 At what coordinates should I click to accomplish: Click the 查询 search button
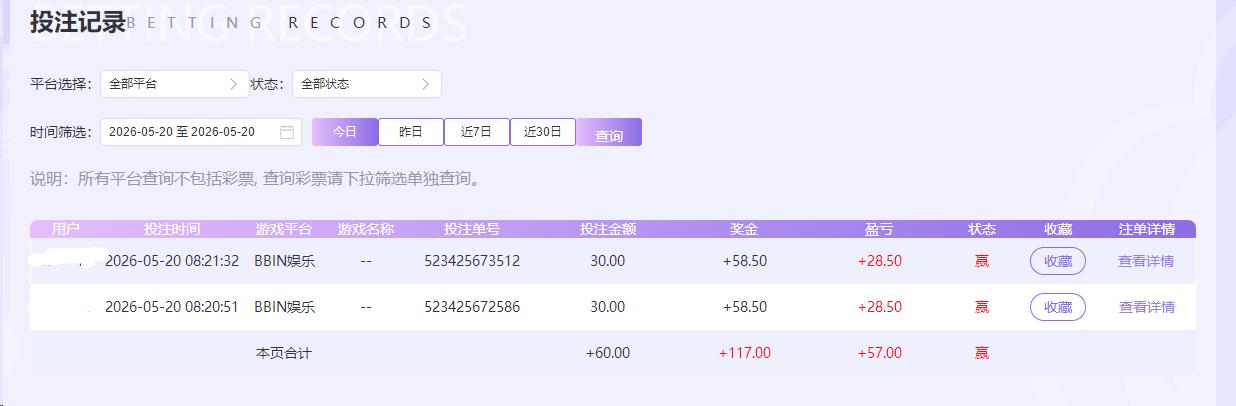[609, 133]
